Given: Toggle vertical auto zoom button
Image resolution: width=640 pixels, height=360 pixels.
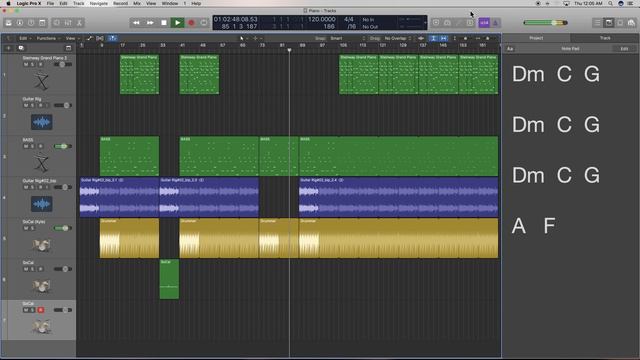Looking at the screenshot, I should pyautogui.click(x=433, y=38).
